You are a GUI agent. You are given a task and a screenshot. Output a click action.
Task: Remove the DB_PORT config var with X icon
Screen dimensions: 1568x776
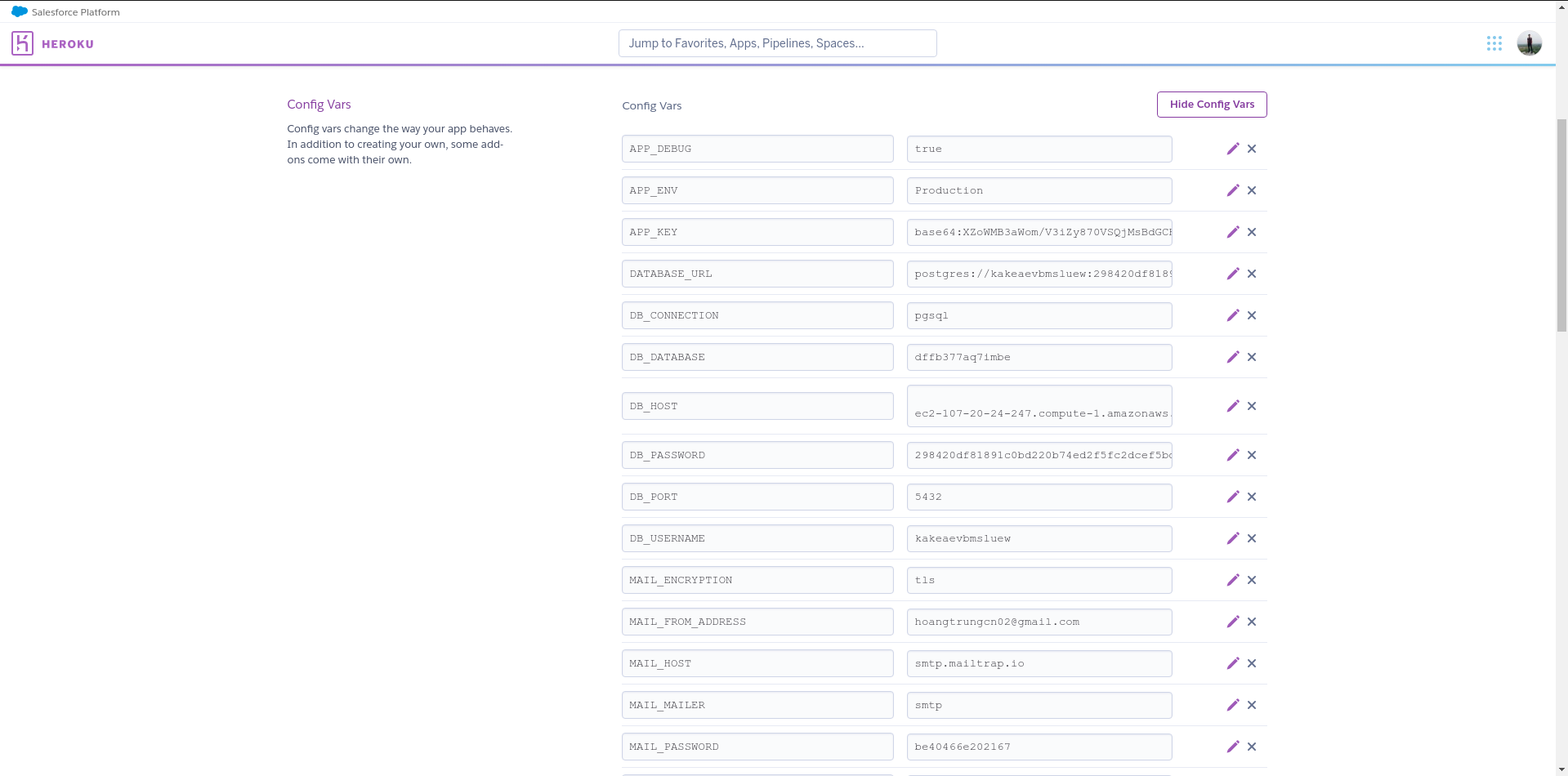tap(1251, 496)
